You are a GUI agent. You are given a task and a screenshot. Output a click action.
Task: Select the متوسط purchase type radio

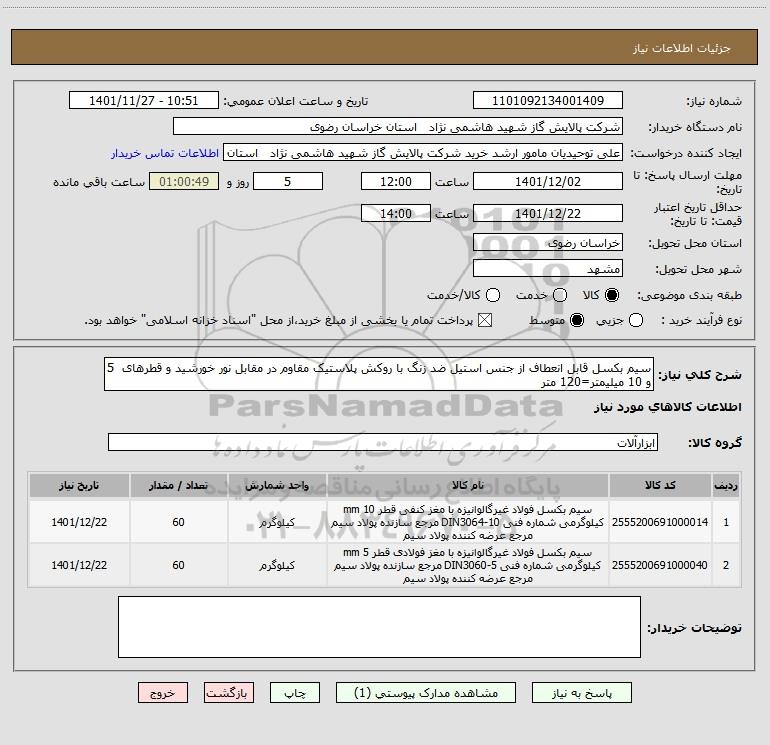(x=577, y=320)
